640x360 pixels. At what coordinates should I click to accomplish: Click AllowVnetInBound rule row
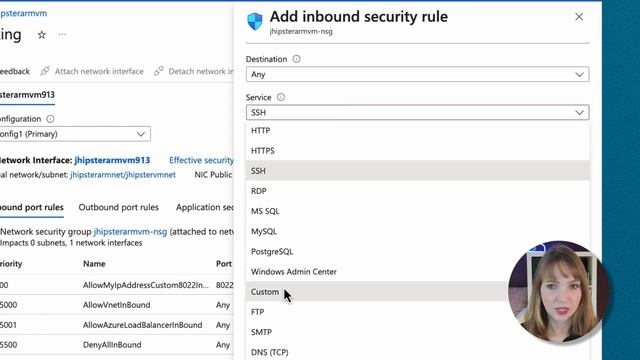[x=117, y=305]
